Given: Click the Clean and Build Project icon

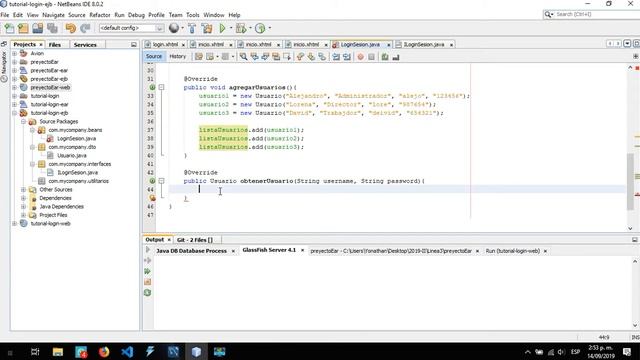Looking at the screenshot, I should click(x=207, y=28).
